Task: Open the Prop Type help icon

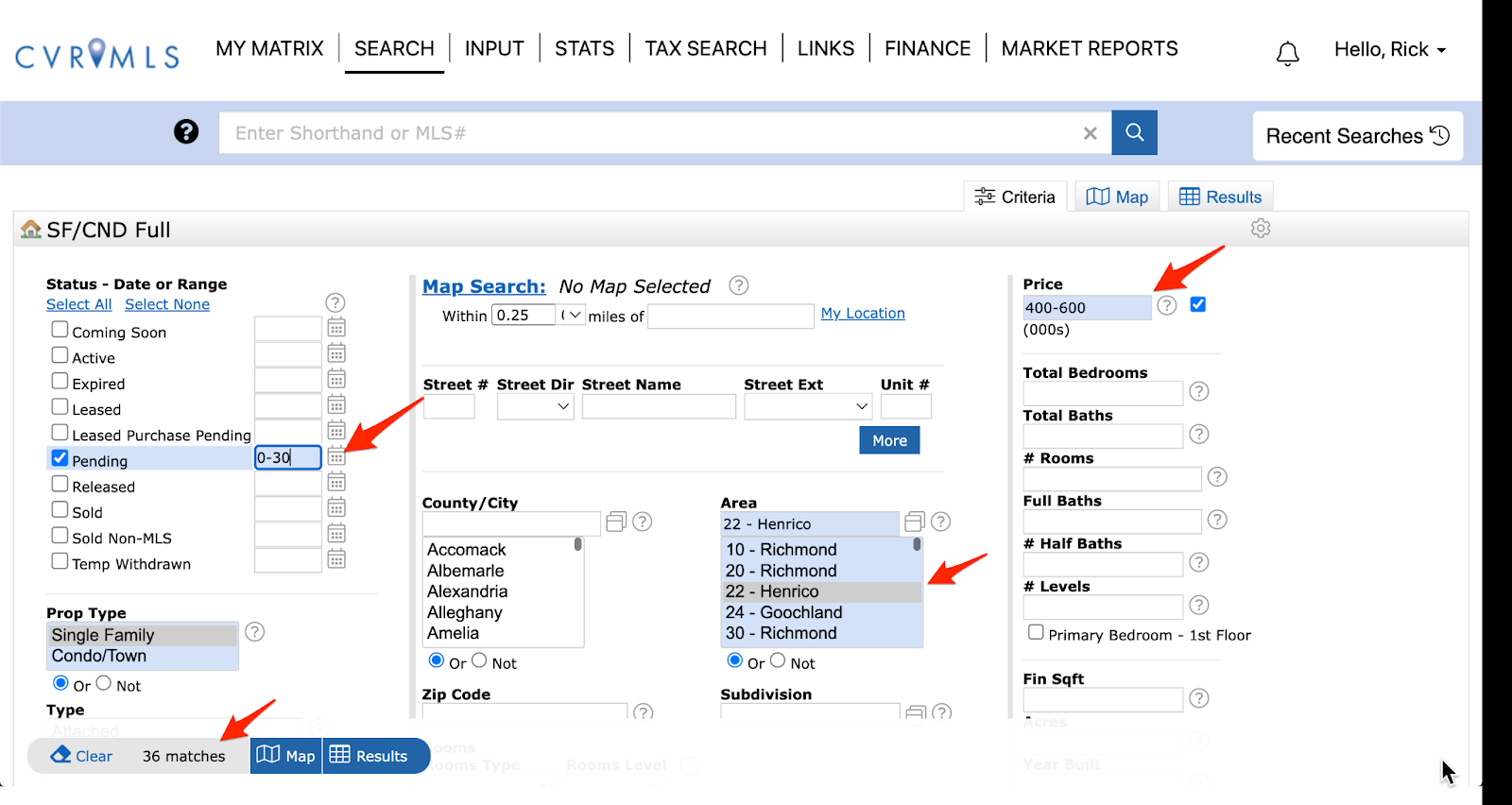Action: click(255, 632)
